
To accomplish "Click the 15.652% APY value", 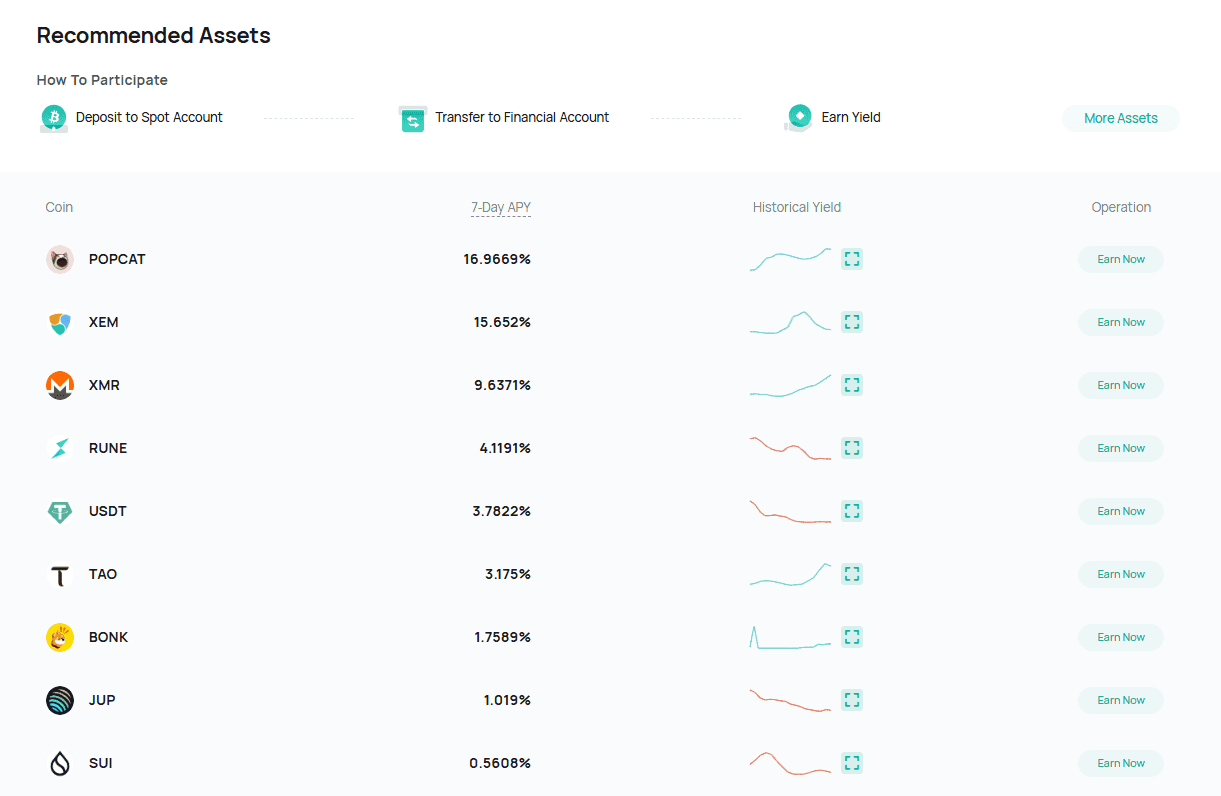I will point(502,322).
